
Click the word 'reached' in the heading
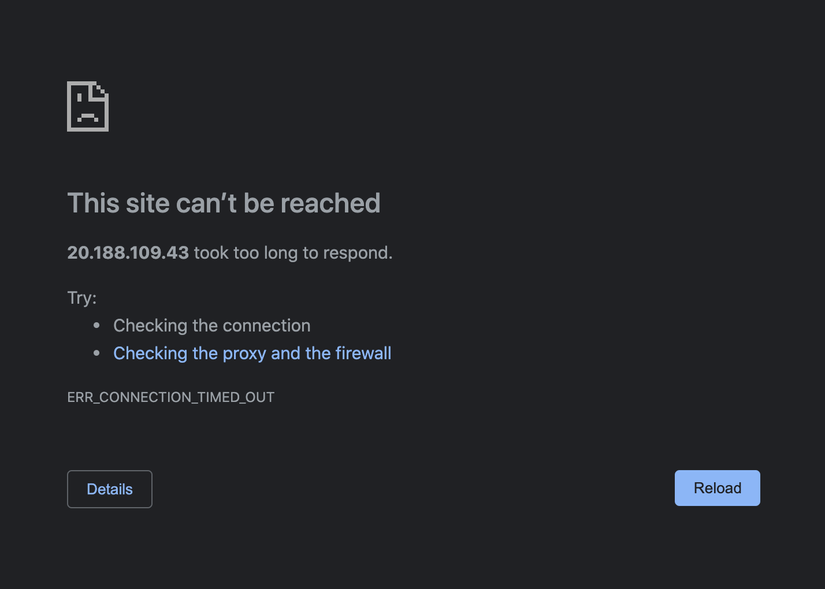pos(330,203)
